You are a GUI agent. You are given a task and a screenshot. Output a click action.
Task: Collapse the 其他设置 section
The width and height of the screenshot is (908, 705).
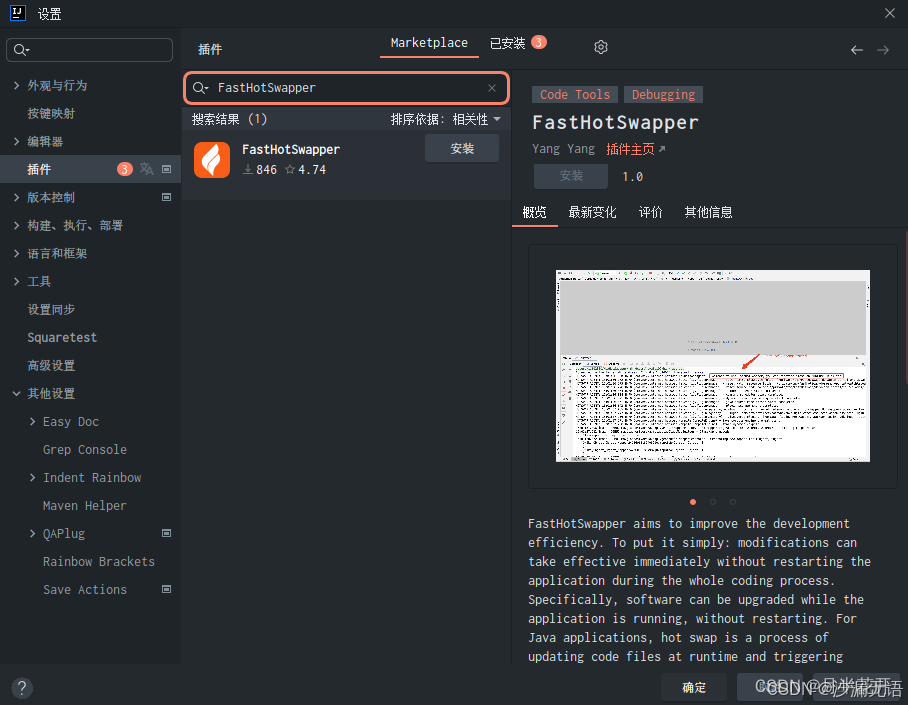[16, 394]
